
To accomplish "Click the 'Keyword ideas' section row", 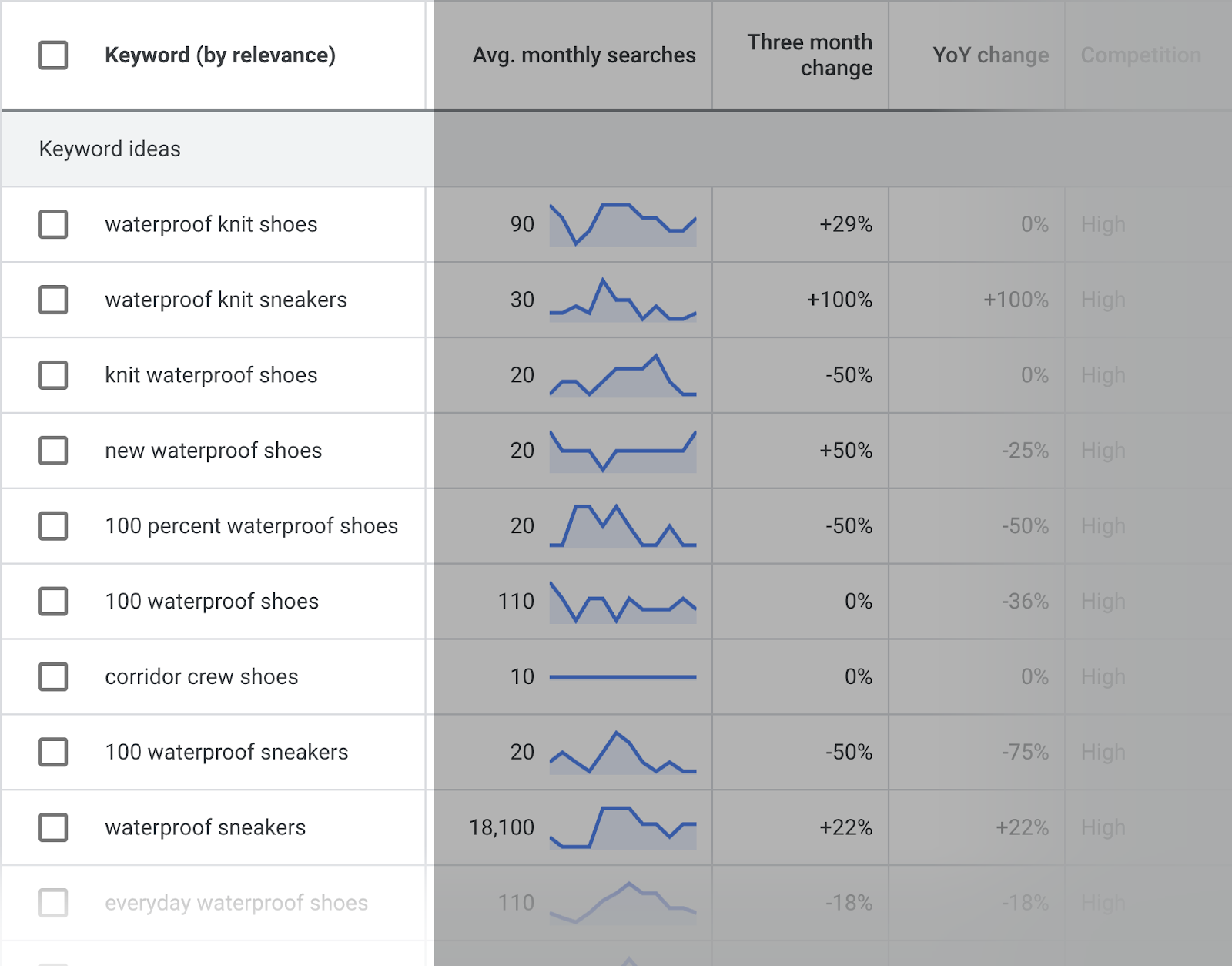I will pos(109,149).
